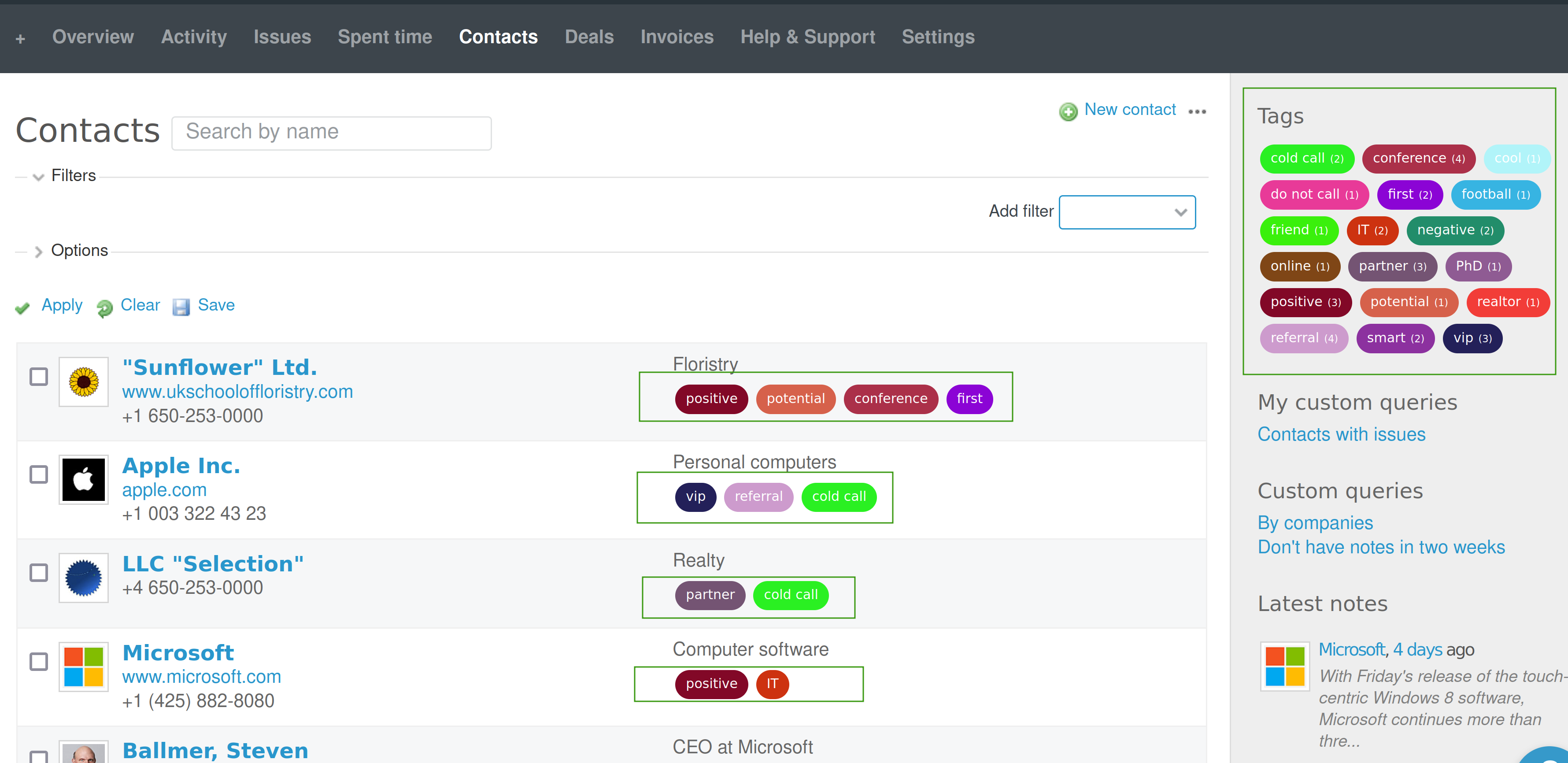
Task: Check the LLC 'Selection' checkbox
Action: (x=38, y=572)
